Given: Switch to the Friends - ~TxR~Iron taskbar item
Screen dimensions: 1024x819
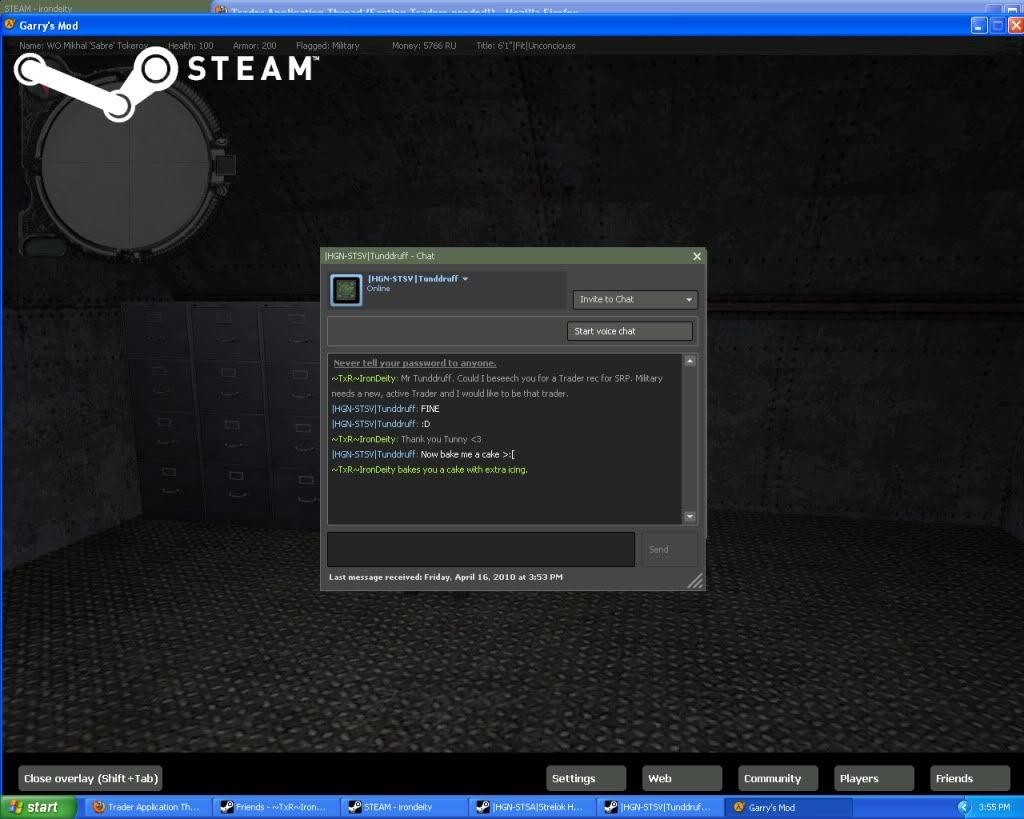Looking at the screenshot, I should [276, 807].
